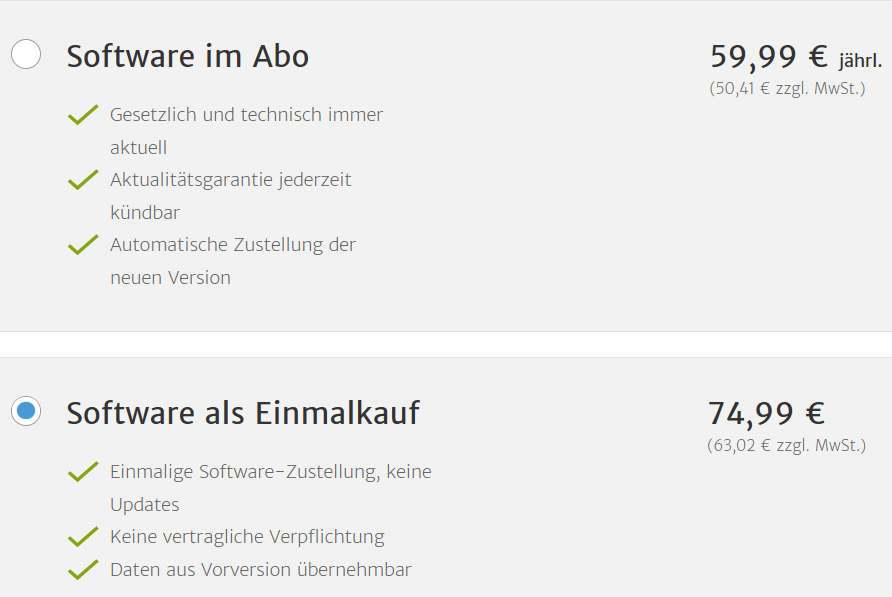
Task: Click the 74,99 € price
Action: click(766, 413)
